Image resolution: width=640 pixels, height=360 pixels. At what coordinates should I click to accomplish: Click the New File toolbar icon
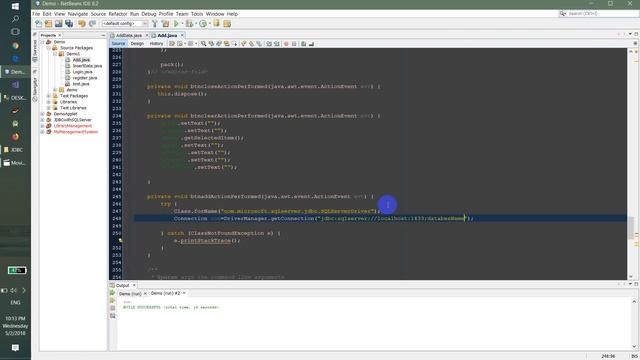click(x=38, y=24)
